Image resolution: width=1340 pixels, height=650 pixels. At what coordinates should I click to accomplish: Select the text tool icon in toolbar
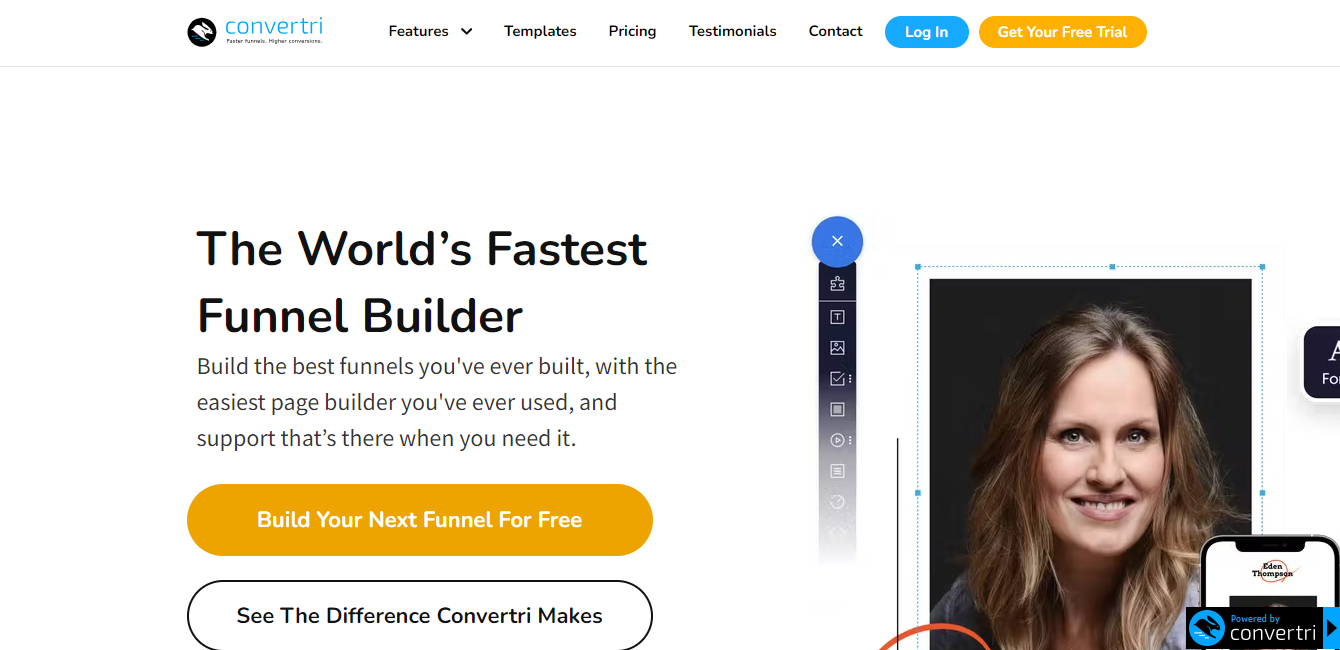(x=837, y=317)
